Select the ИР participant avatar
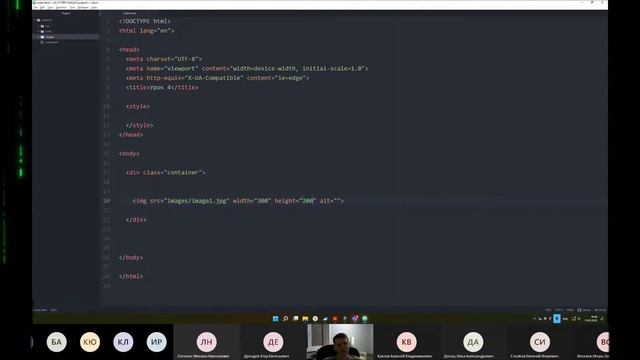This screenshot has width=640, height=360. click(x=157, y=342)
